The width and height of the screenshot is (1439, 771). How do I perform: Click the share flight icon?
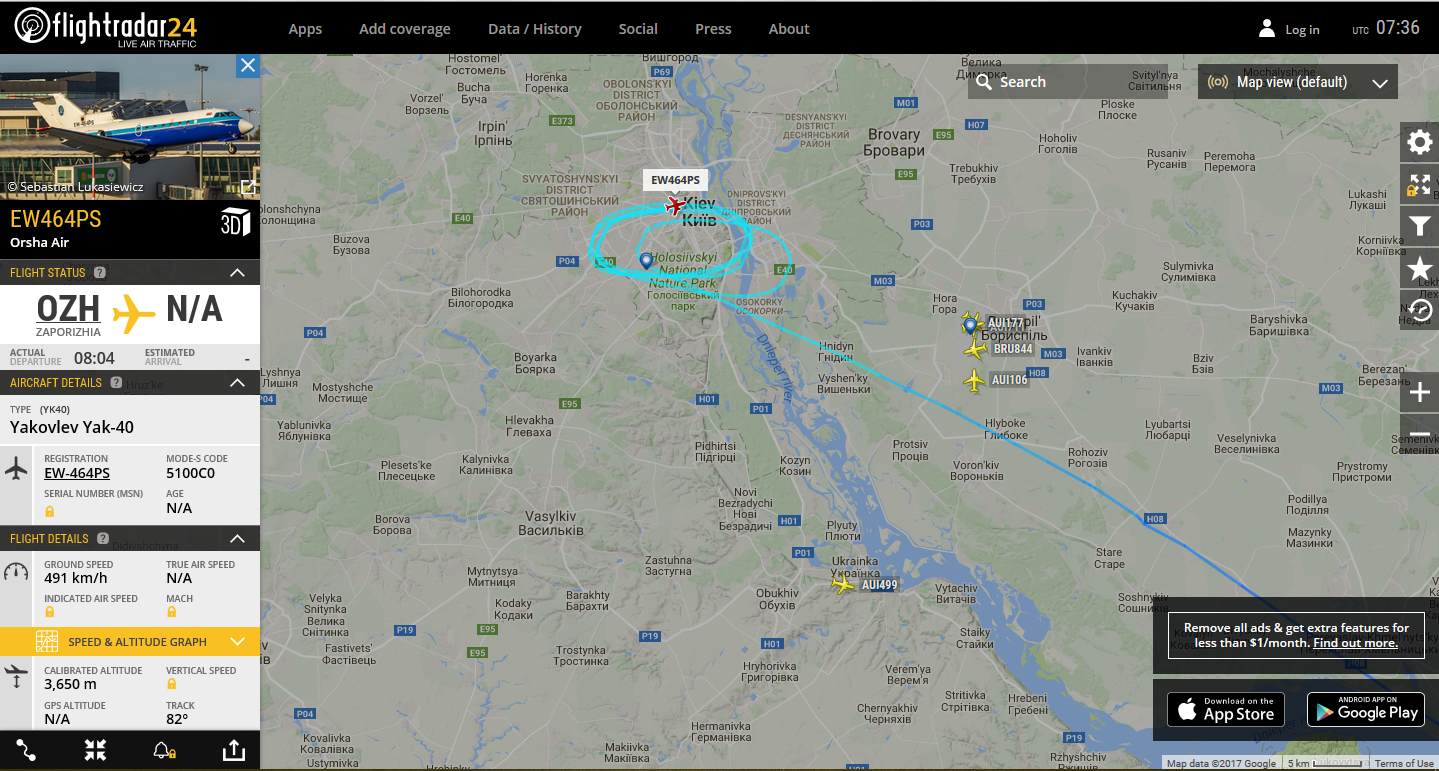click(x=232, y=750)
